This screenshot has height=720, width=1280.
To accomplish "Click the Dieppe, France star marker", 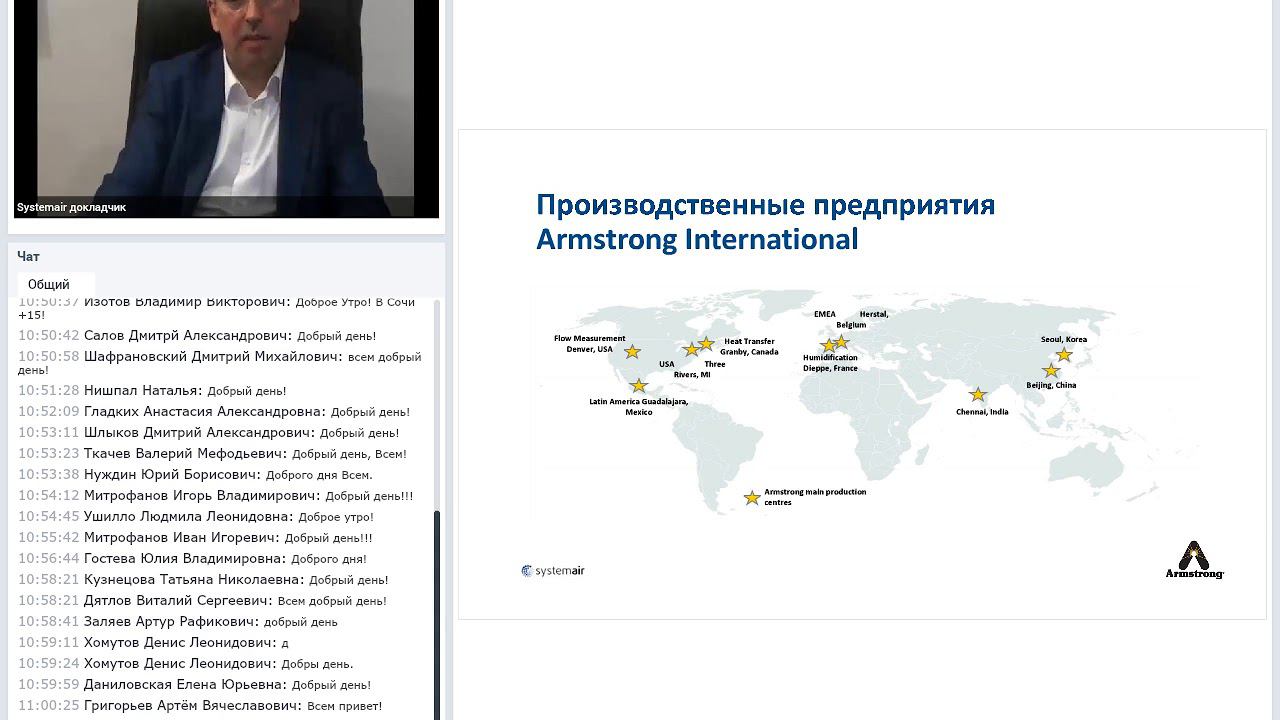I will (828, 346).
